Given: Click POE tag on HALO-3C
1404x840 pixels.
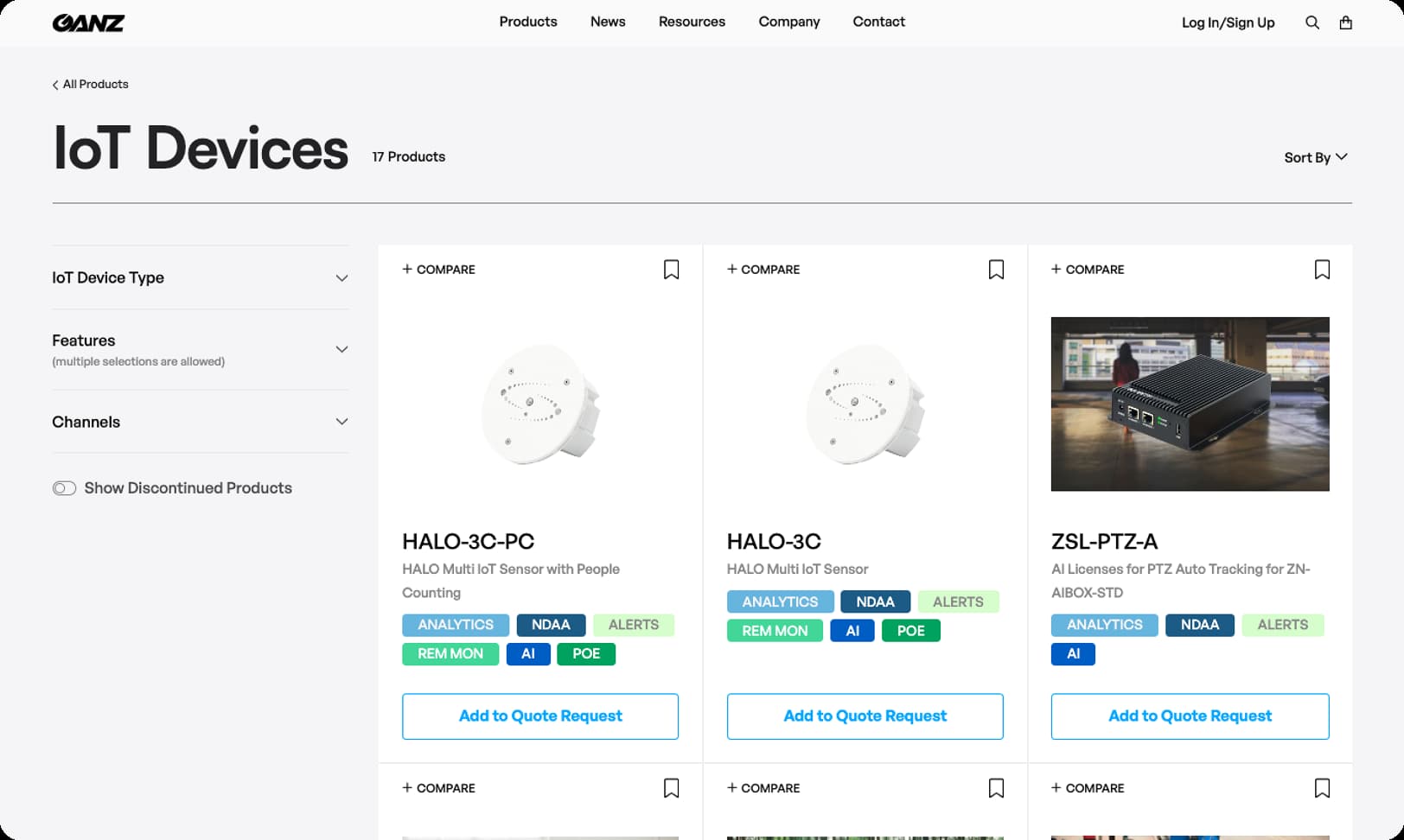Looking at the screenshot, I should (x=910, y=631).
